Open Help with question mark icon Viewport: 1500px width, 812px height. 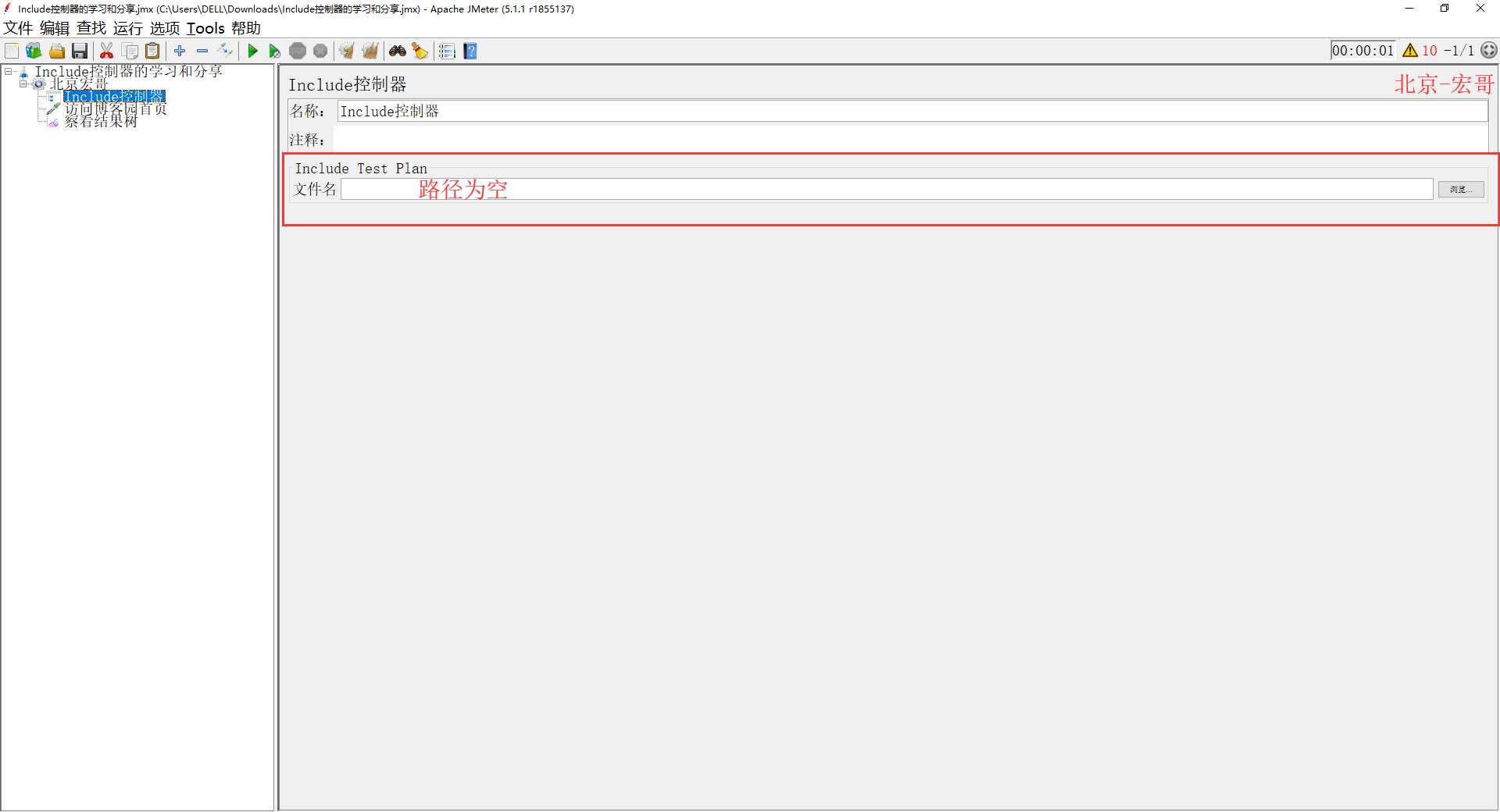point(470,51)
